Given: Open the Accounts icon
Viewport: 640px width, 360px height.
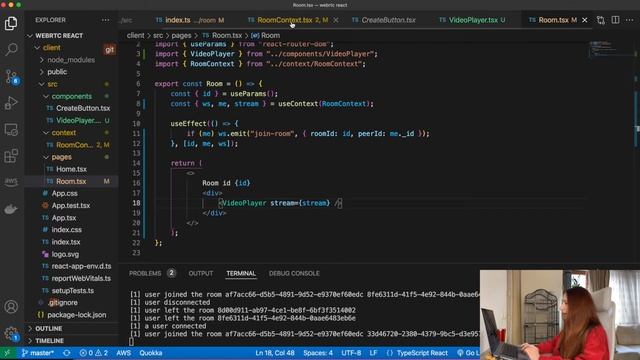Looking at the screenshot, I should pyautogui.click(x=11, y=307).
